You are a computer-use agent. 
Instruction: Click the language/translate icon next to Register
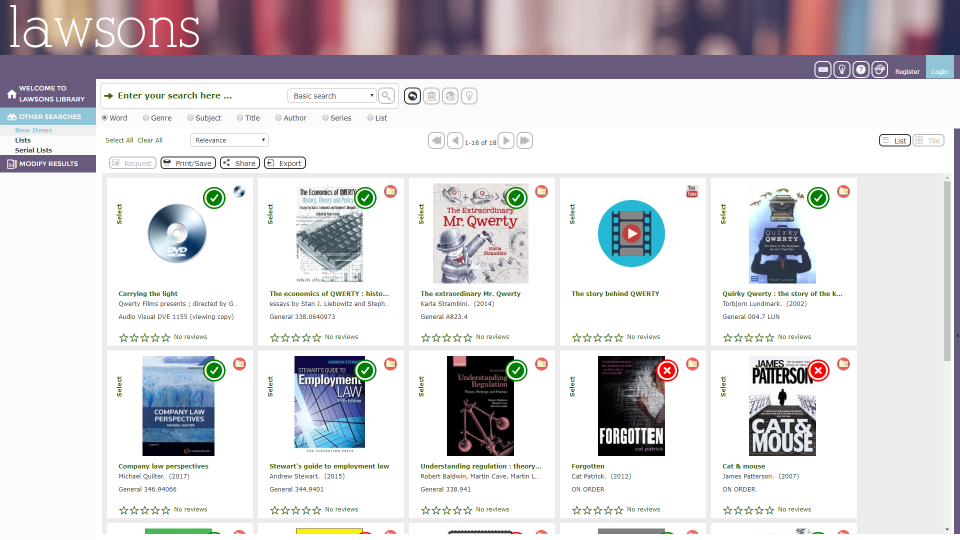click(x=879, y=70)
